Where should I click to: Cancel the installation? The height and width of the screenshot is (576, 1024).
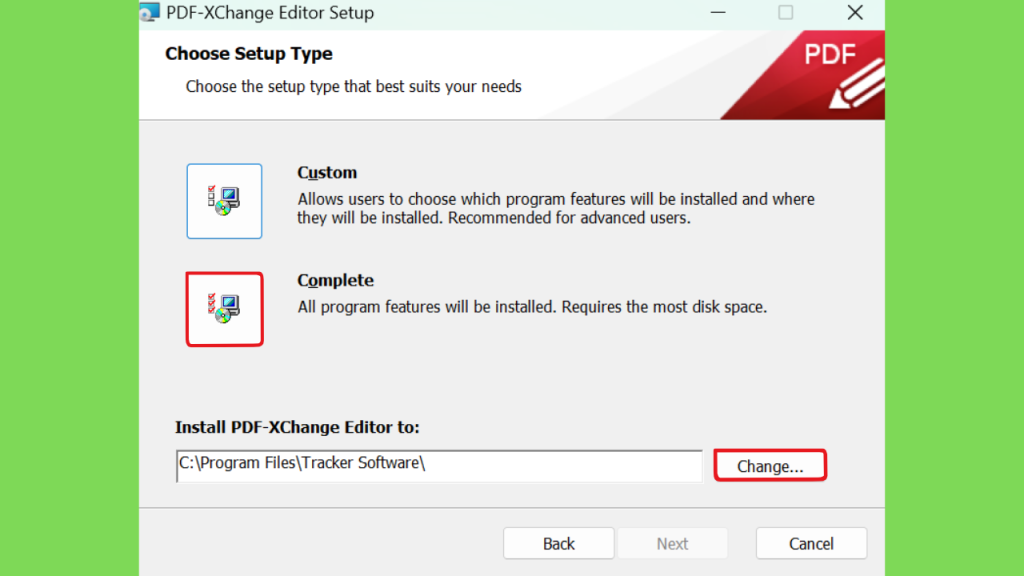point(811,543)
